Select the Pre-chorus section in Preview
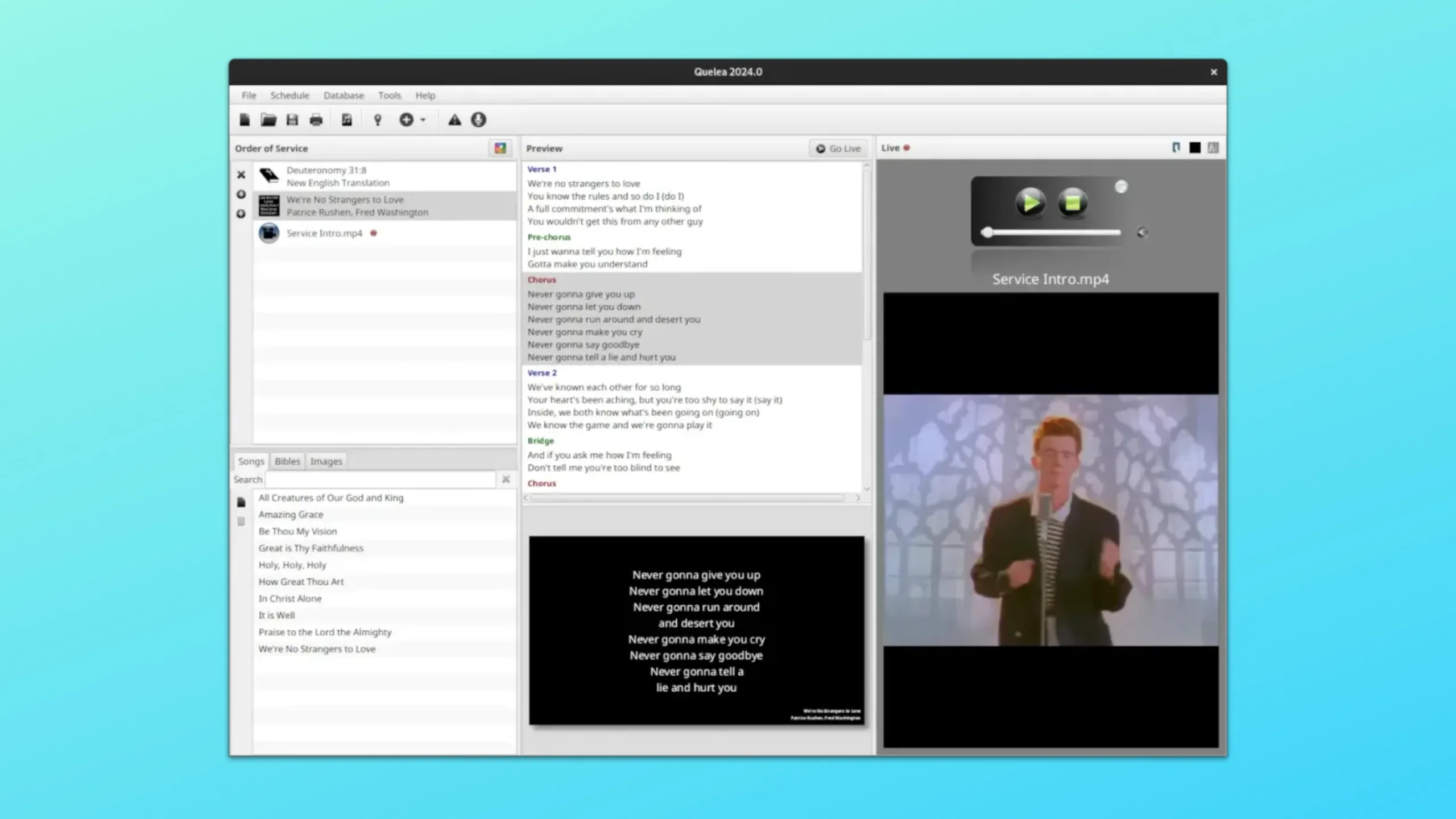 692,251
